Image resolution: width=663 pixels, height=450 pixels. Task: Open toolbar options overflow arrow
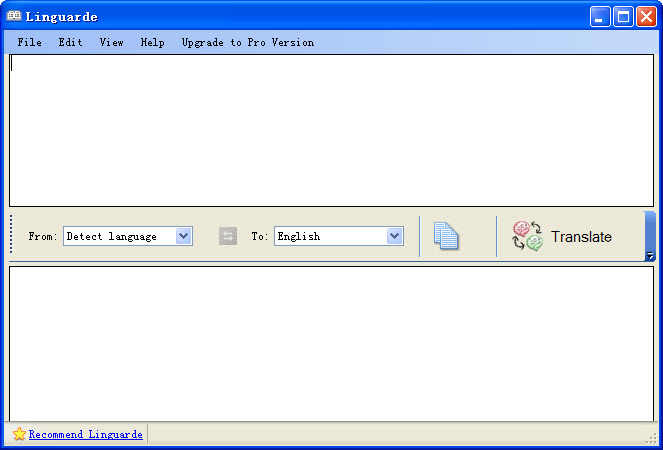(650, 255)
